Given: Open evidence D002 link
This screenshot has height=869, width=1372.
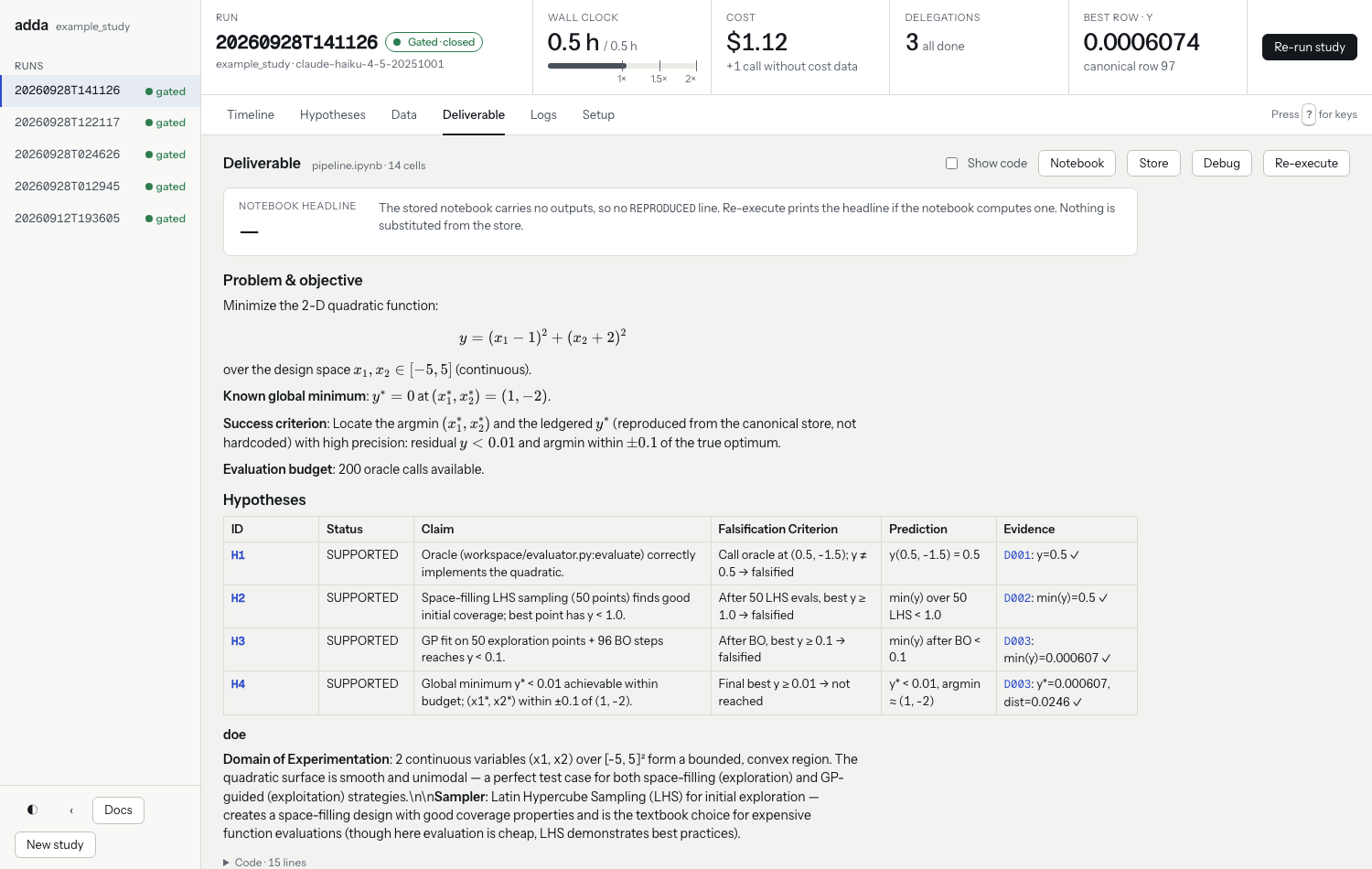Looking at the screenshot, I should pos(1017,598).
